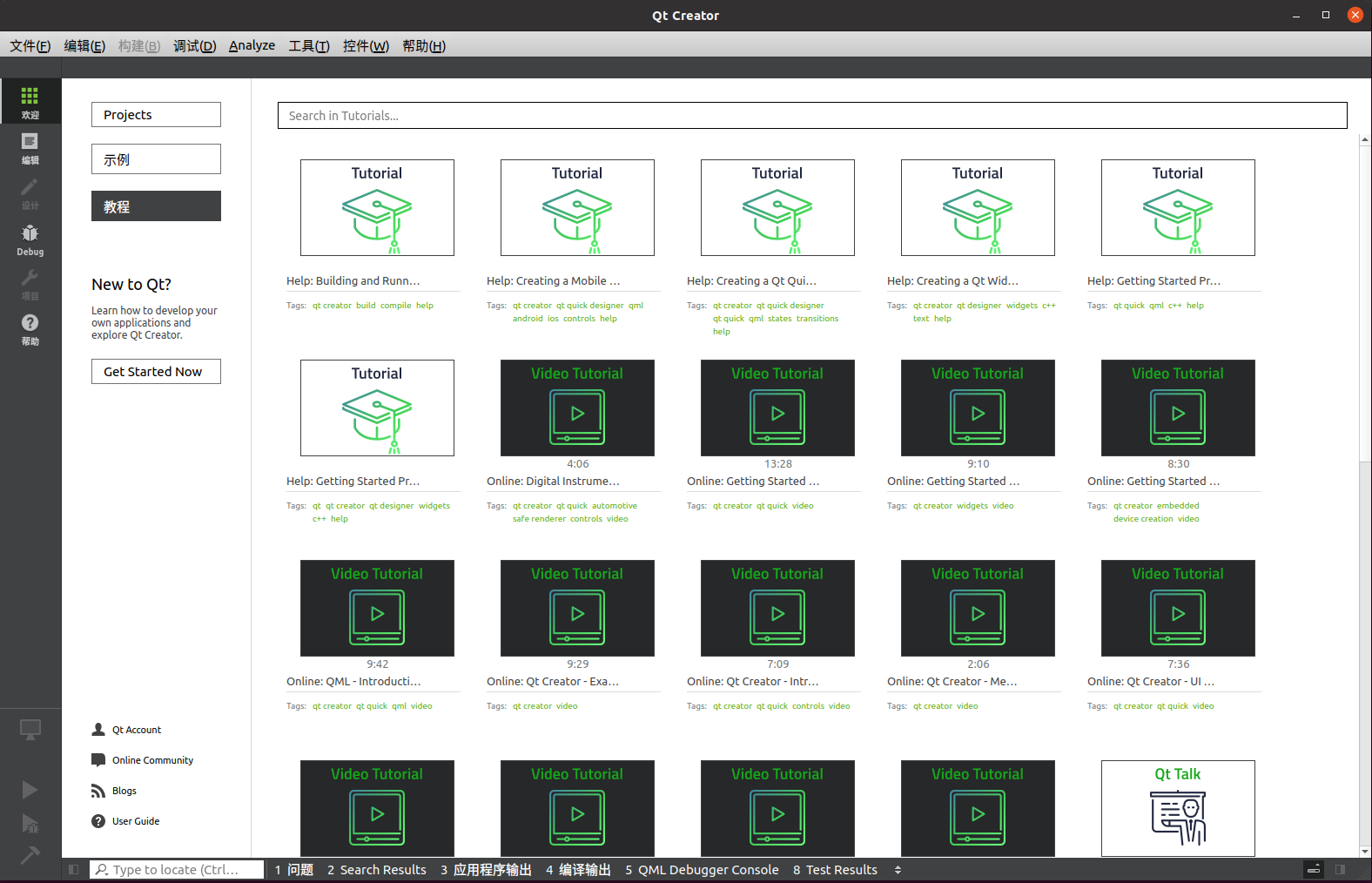Open the 帮助(H) menu
Screen dimensions: 1372x883
click(x=424, y=45)
